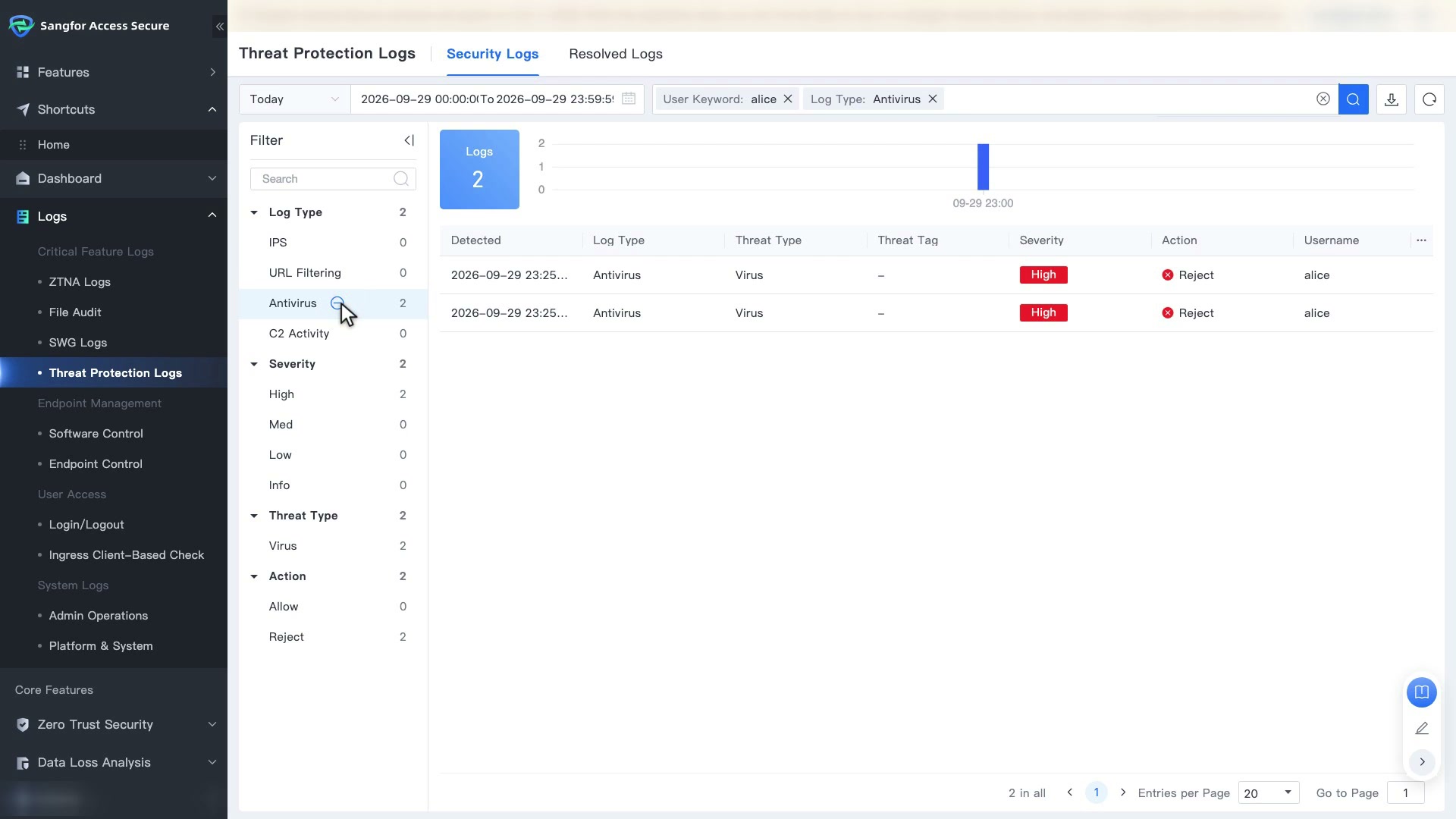Viewport: 1456px width, 819px height.
Task: Collapse the Severity filter group
Action: (254, 364)
